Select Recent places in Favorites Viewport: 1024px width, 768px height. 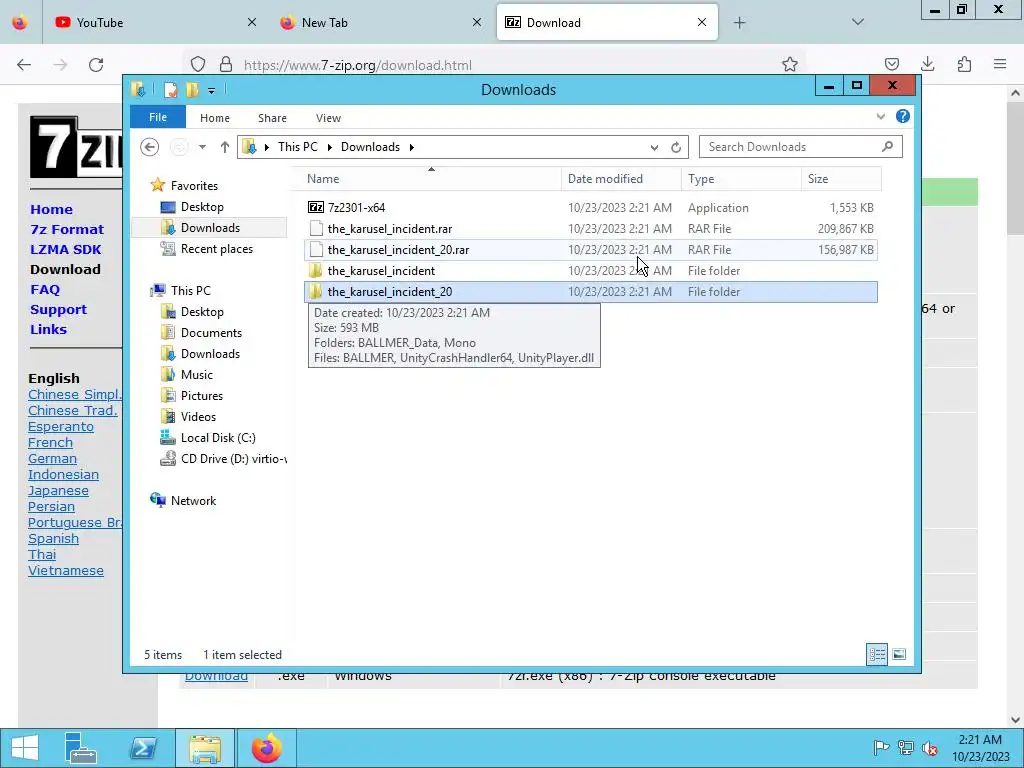(x=216, y=248)
